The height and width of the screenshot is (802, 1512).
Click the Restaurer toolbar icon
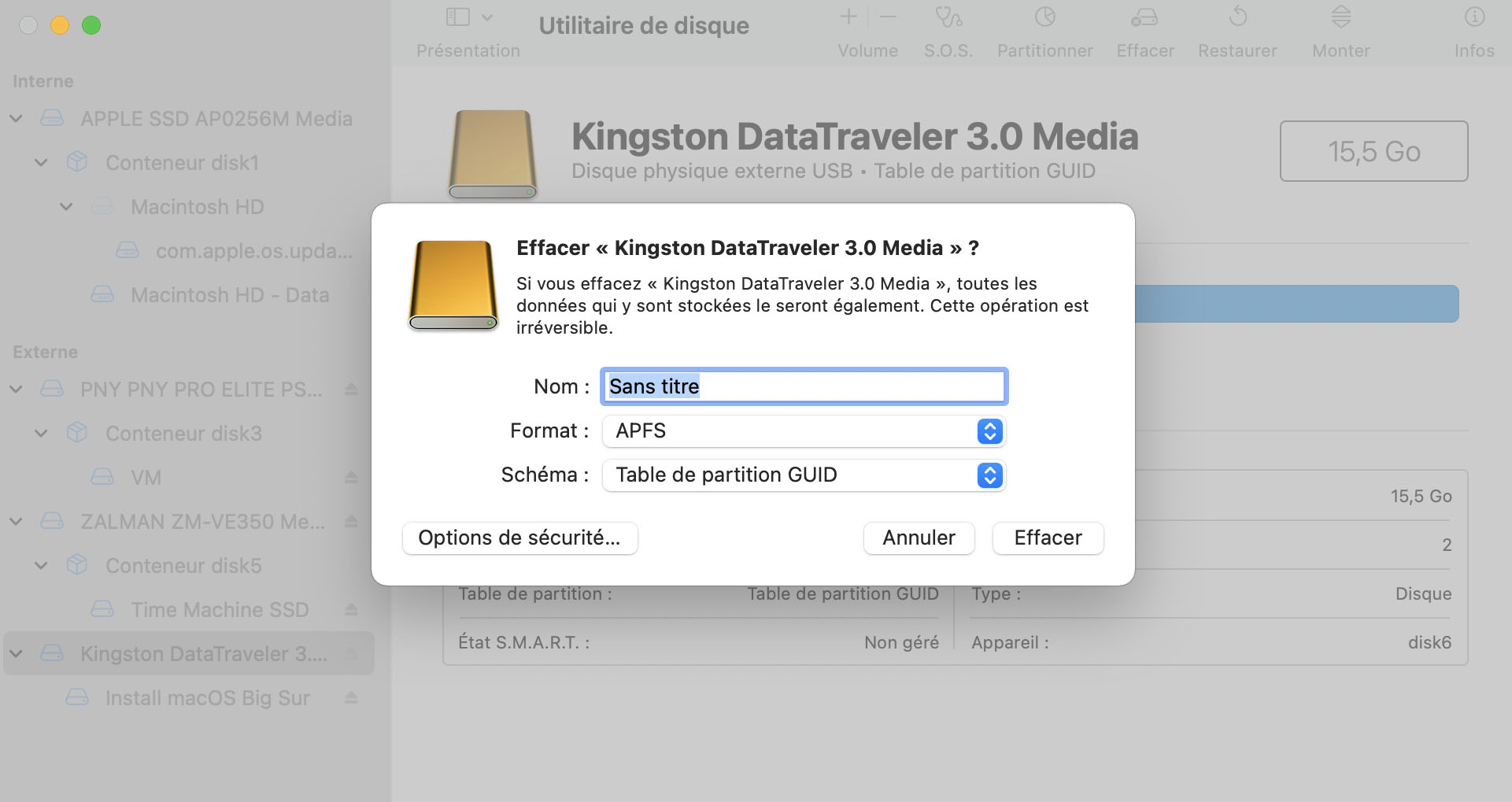1237,17
